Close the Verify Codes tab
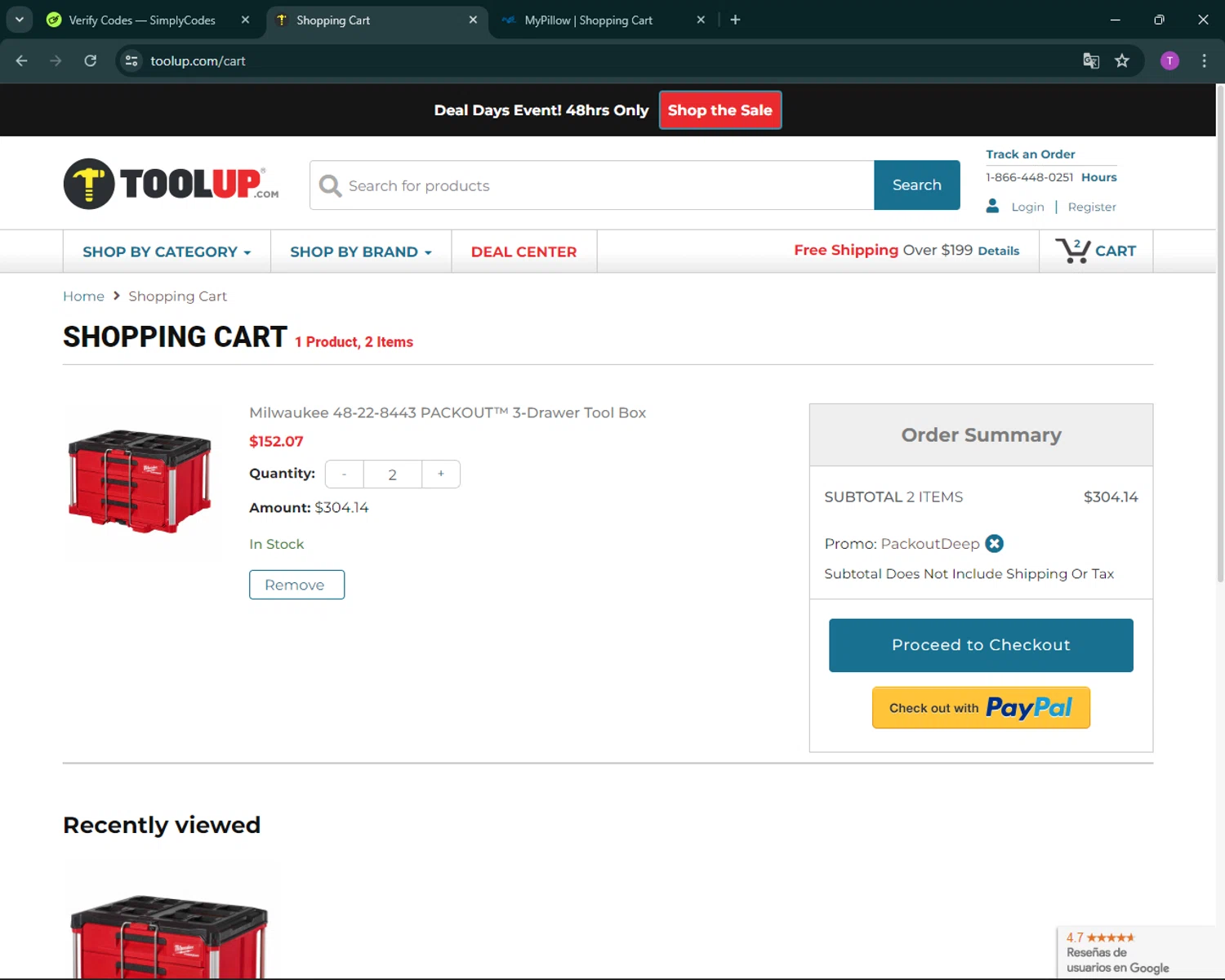 pyautogui.click(x=245, y=20)
